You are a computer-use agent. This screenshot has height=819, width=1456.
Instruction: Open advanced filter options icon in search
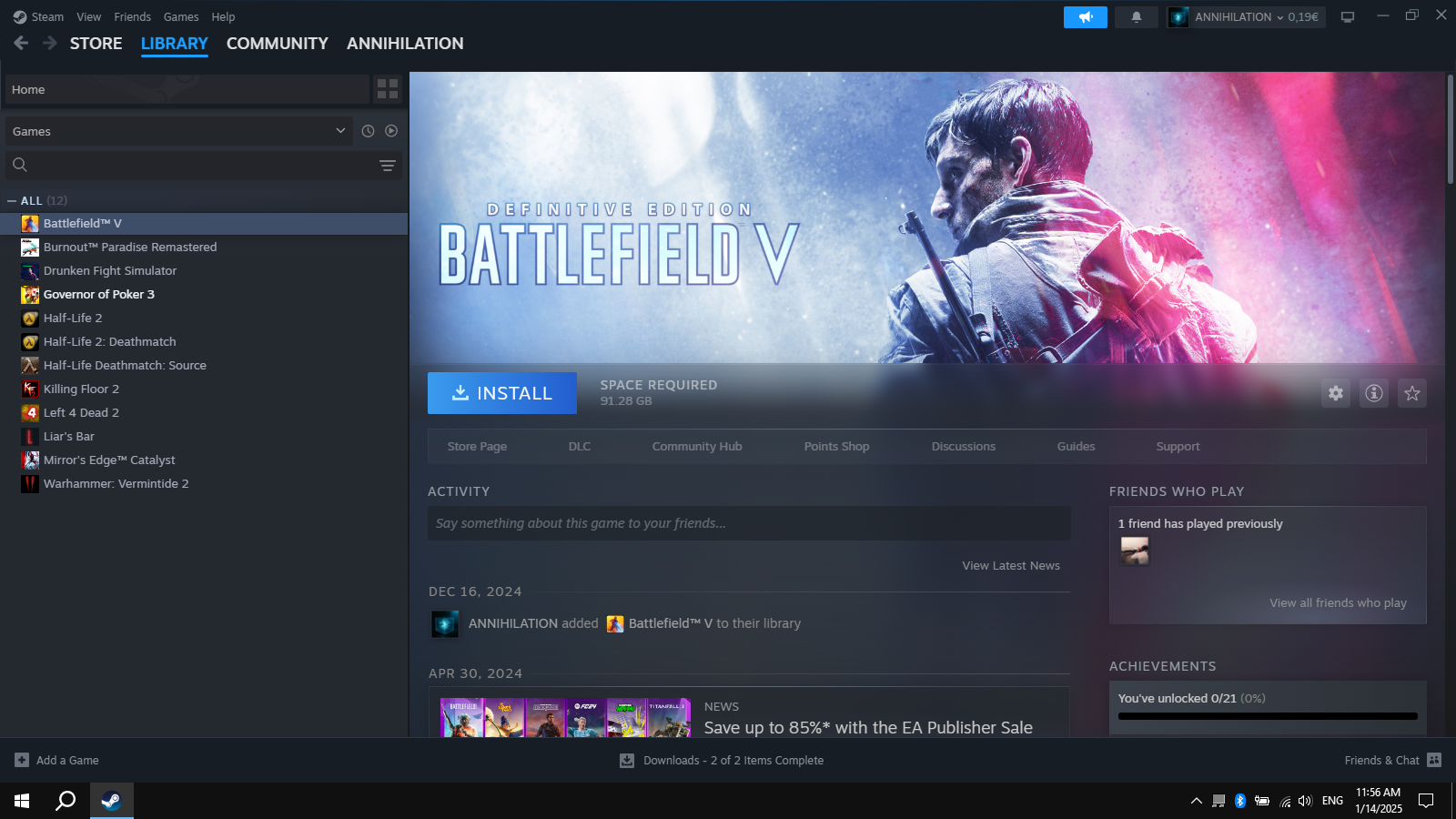388,166
